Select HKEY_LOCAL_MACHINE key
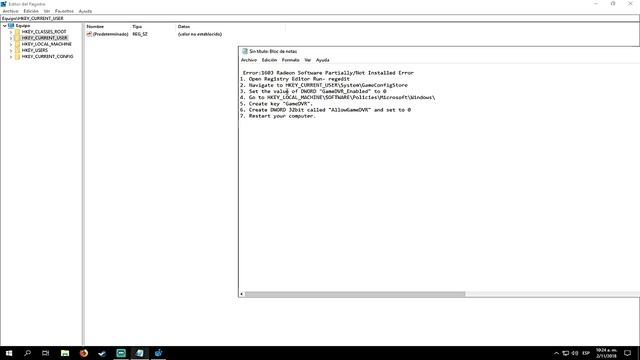Screen dimensions: 640x360 (47, 44)
